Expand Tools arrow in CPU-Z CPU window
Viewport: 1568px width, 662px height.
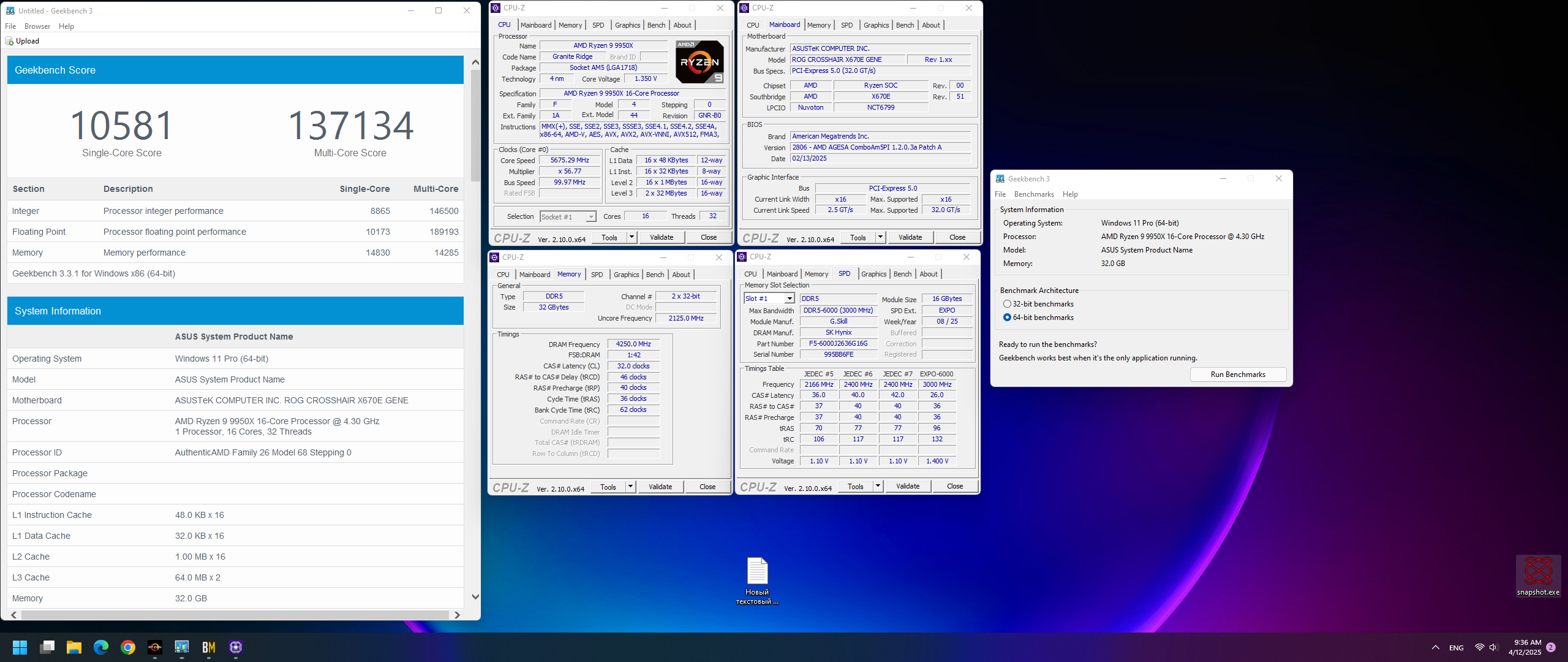point(631,237)
